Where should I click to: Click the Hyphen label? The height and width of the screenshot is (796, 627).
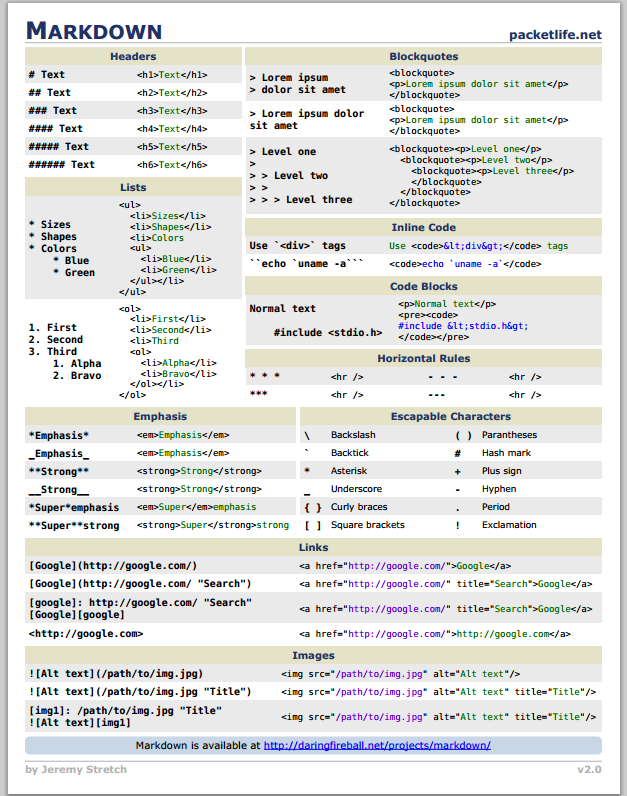tap(499, 488)
